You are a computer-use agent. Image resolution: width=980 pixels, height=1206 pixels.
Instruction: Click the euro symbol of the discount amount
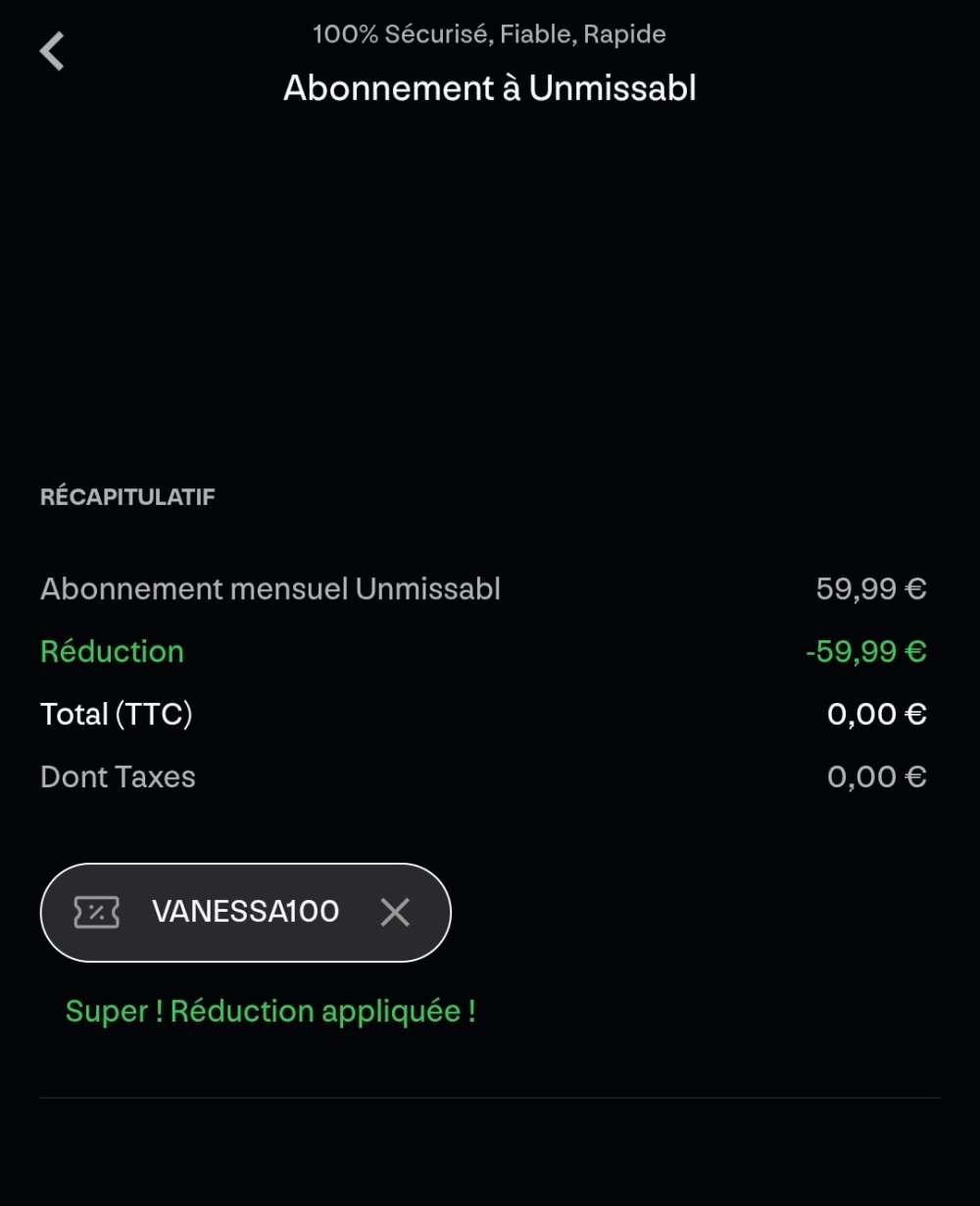click(916, 652)
